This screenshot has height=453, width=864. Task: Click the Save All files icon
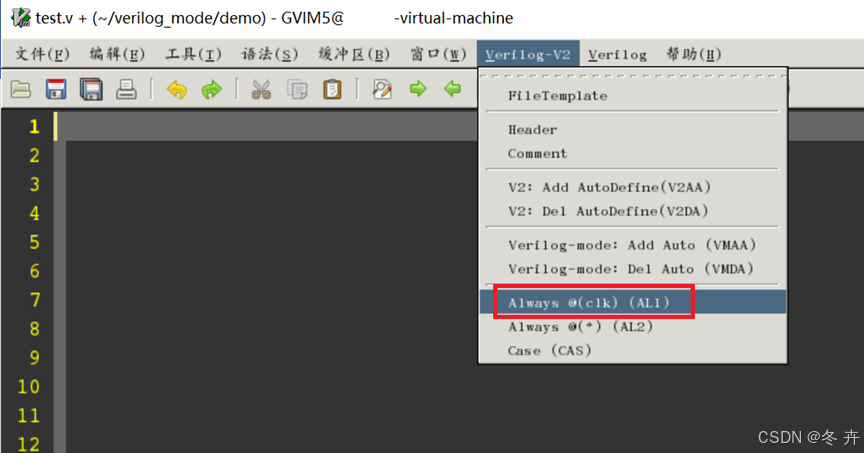[x=91, y=89]
